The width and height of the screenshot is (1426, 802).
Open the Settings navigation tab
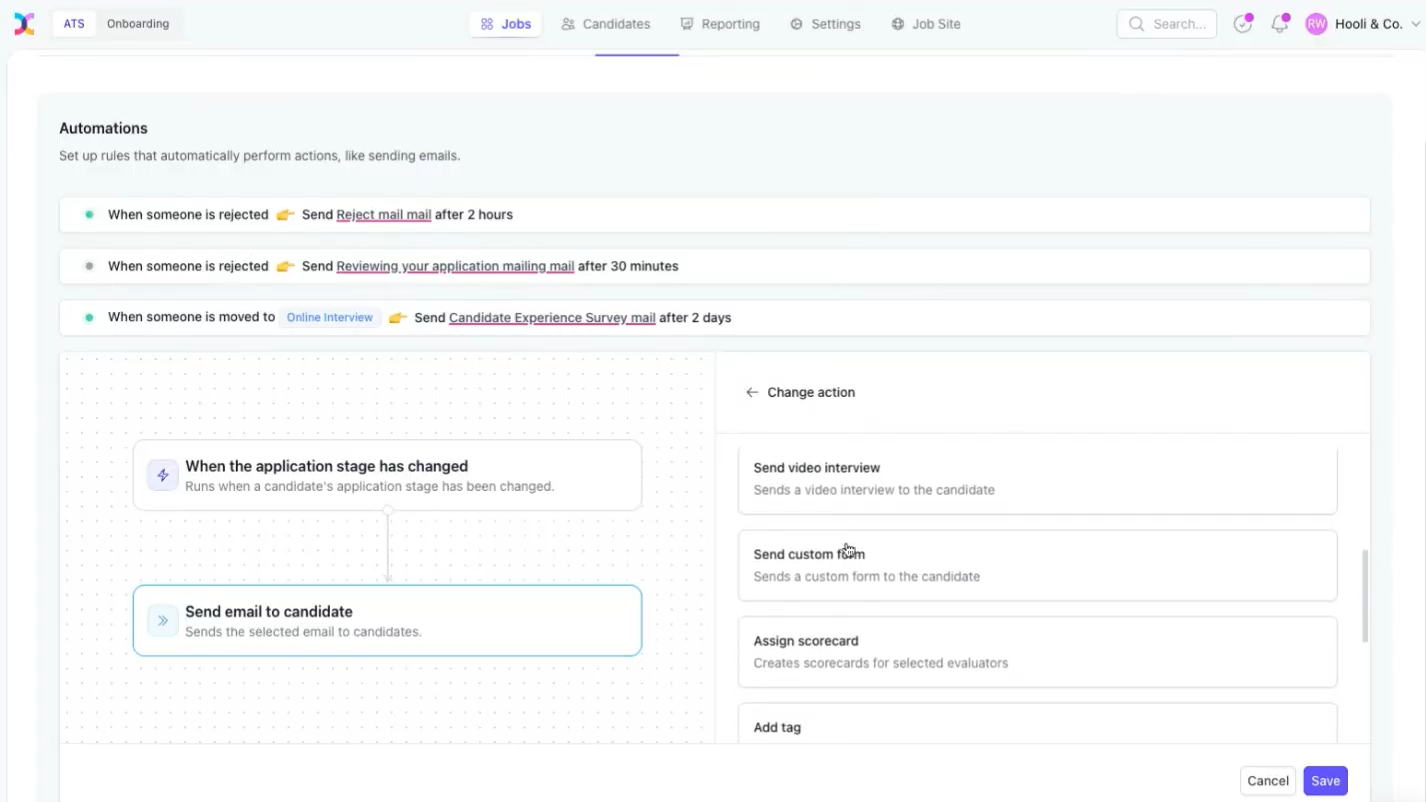[x=825, y=24]
